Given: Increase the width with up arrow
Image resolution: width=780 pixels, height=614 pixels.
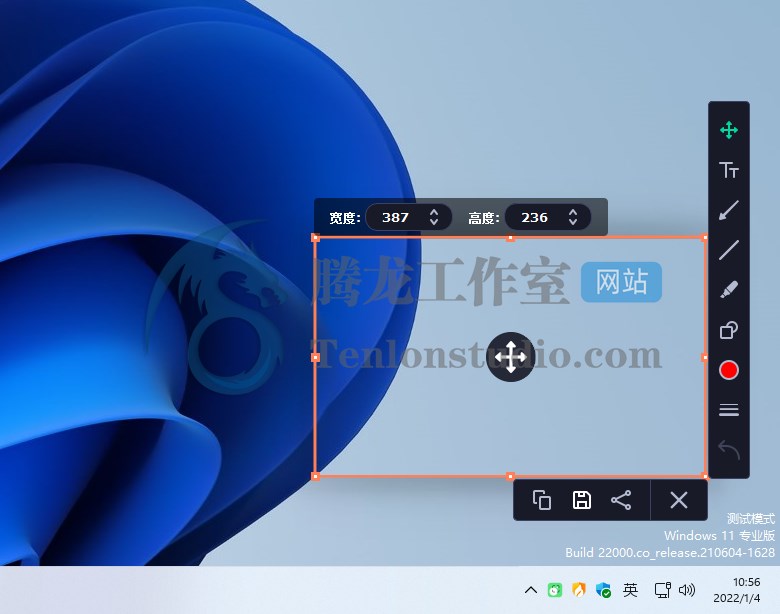Looking at the screenshot, I should 434,212.
